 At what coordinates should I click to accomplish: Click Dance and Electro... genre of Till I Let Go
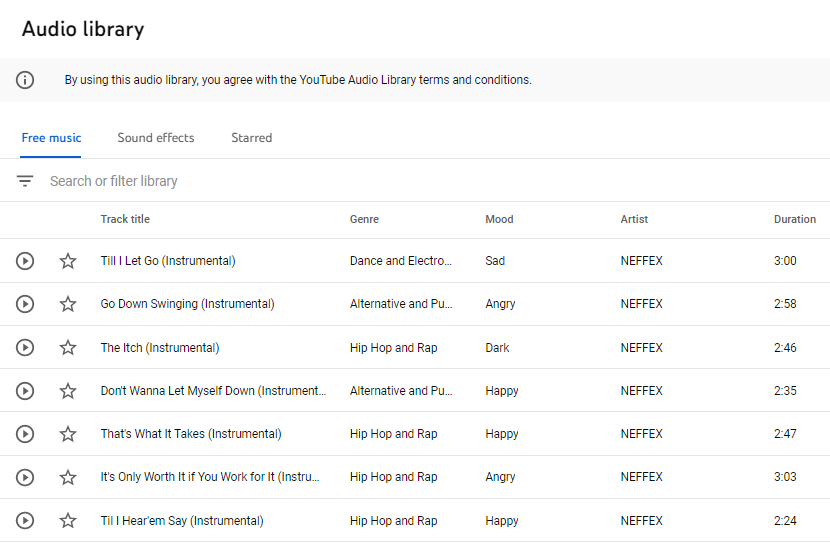click(401, 261)
